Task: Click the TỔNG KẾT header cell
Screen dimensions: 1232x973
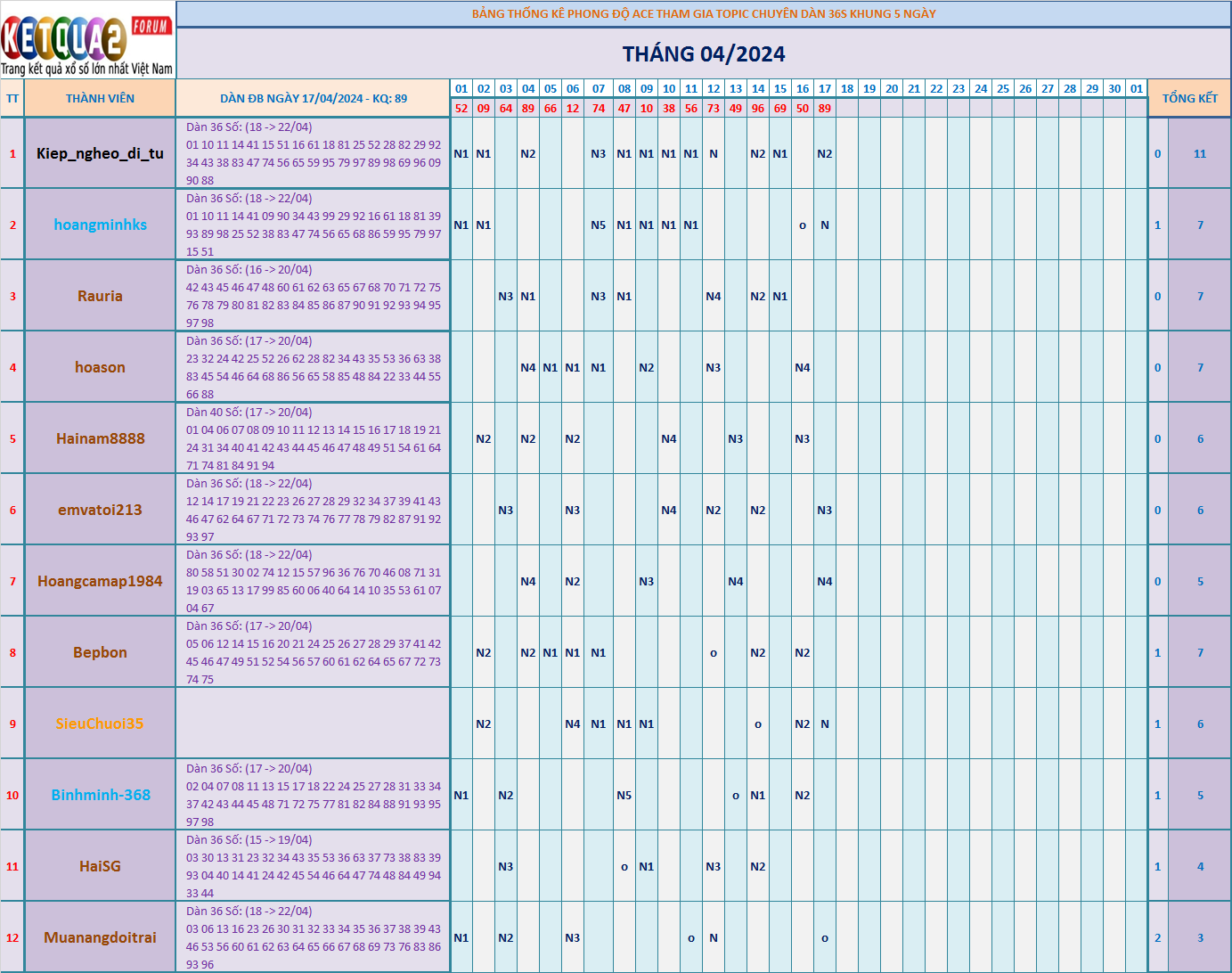Action: click(x=1189, y=98)
